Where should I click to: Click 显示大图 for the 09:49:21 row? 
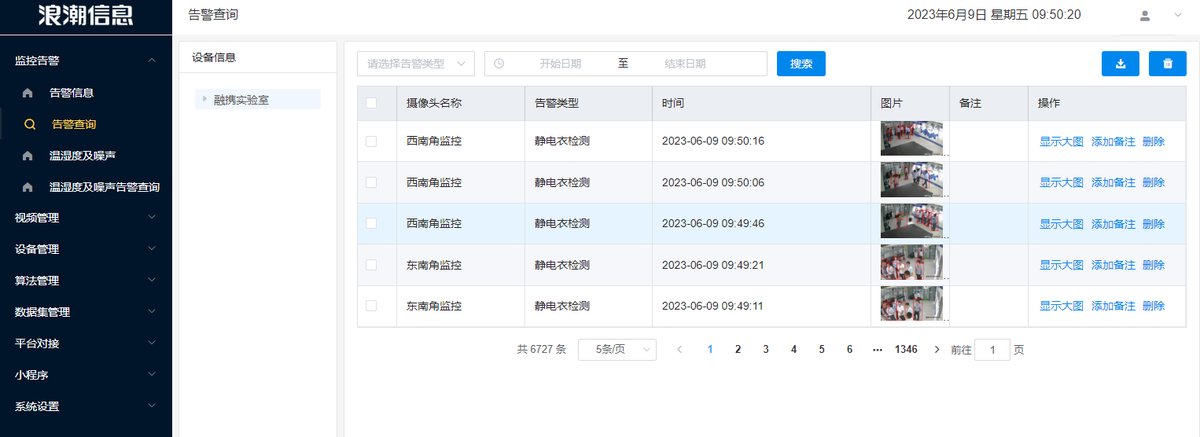coord(1061,265)
